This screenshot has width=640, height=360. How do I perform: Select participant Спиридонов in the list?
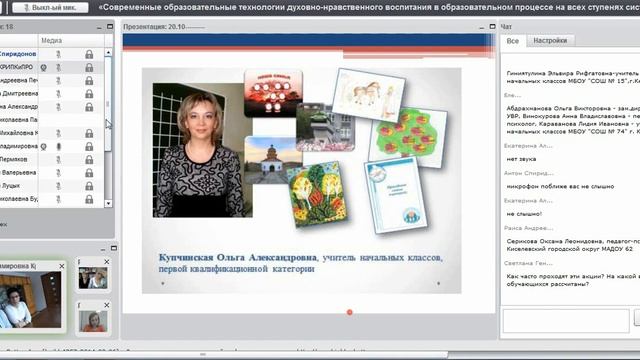[x=18, y=54]
